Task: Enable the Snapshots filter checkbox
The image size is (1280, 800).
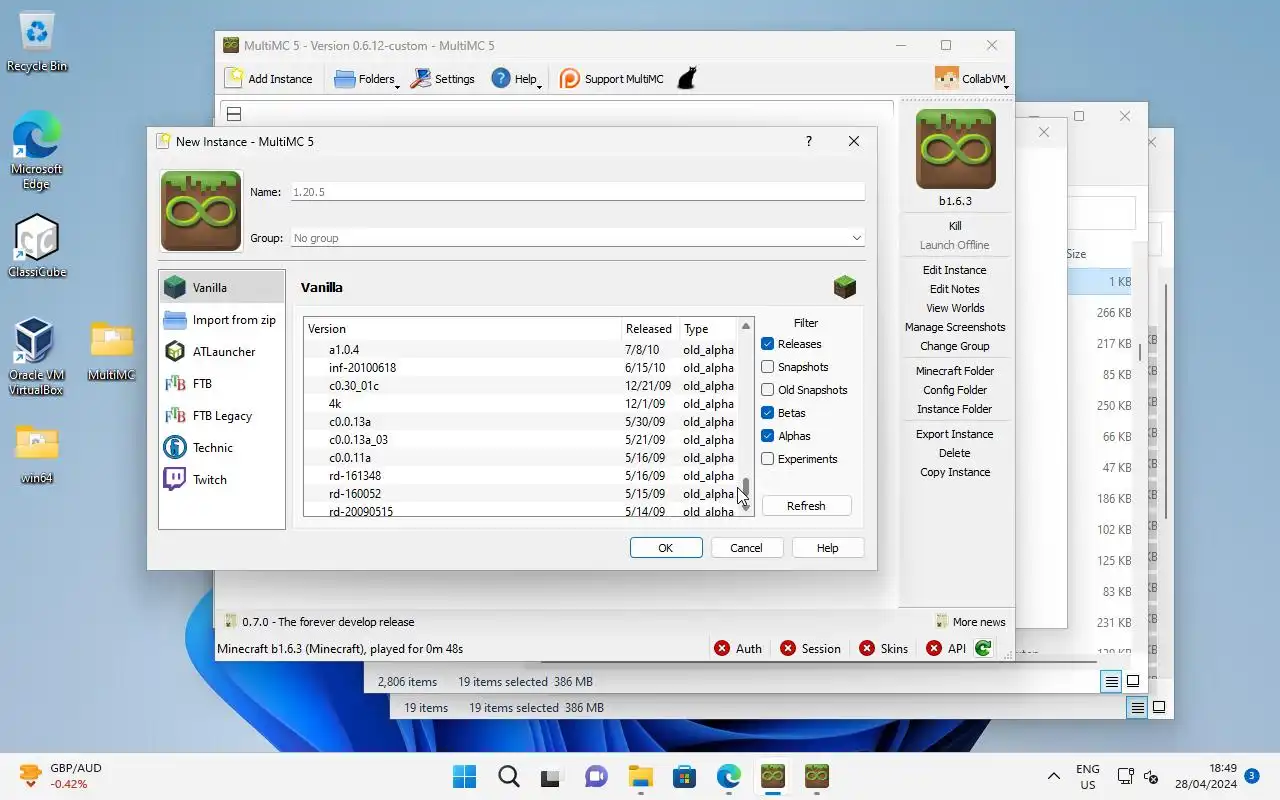Action: [x=768, y=367]
